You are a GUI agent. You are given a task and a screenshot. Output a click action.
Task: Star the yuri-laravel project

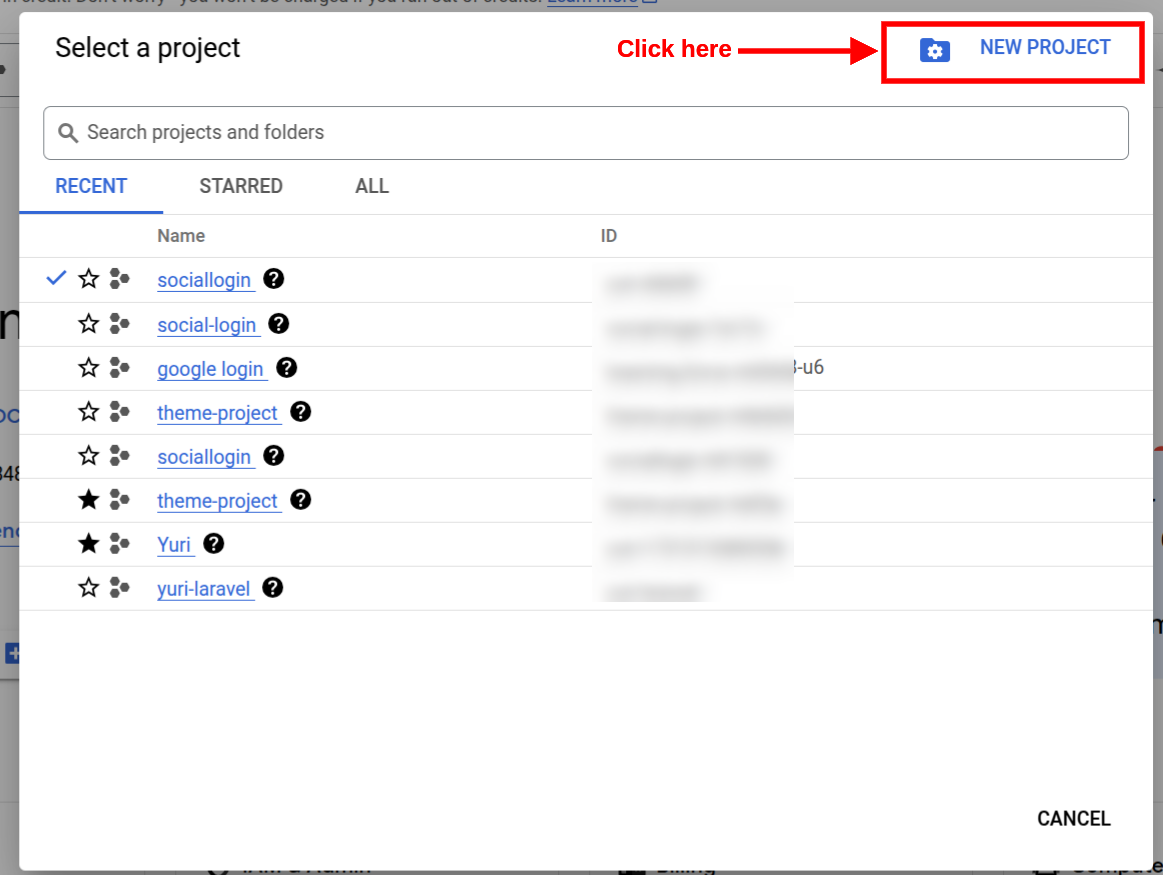(89, 588)
